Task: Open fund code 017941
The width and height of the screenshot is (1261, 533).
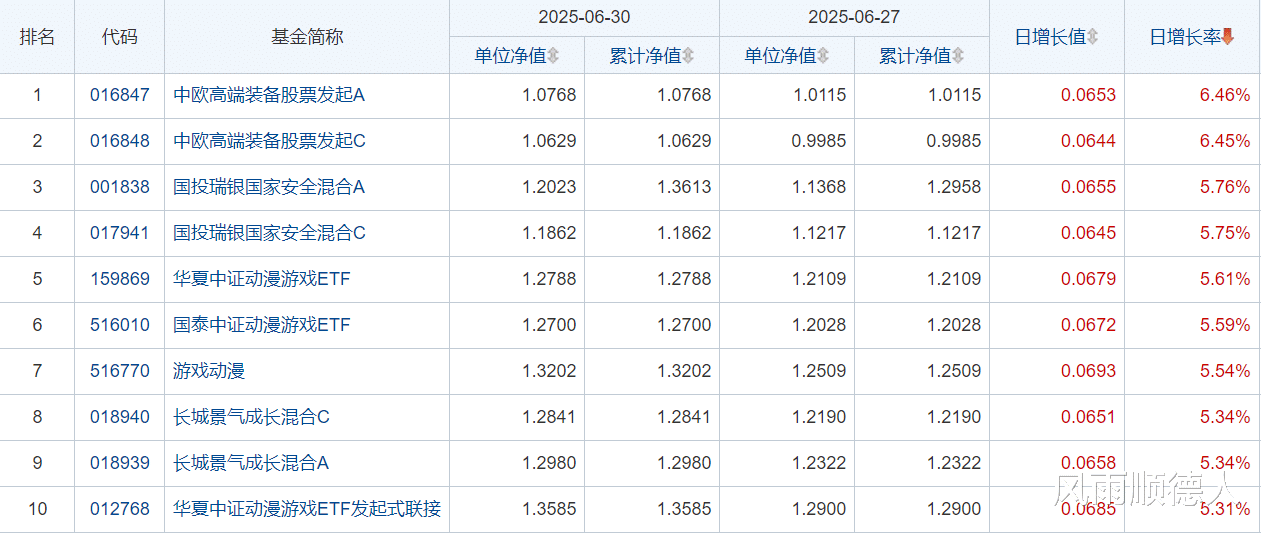Action: [120, 233]
